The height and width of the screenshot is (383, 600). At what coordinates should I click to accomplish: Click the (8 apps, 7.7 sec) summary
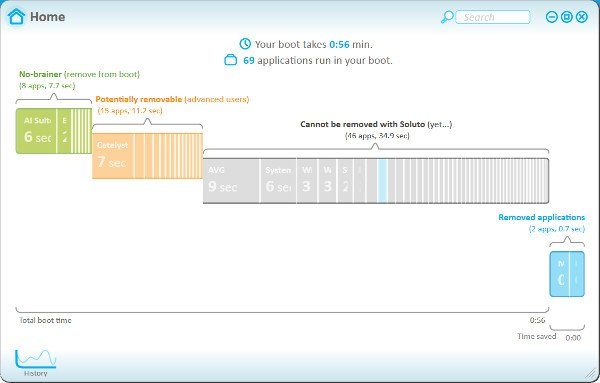pyautogui.click(x=47, y=86)
